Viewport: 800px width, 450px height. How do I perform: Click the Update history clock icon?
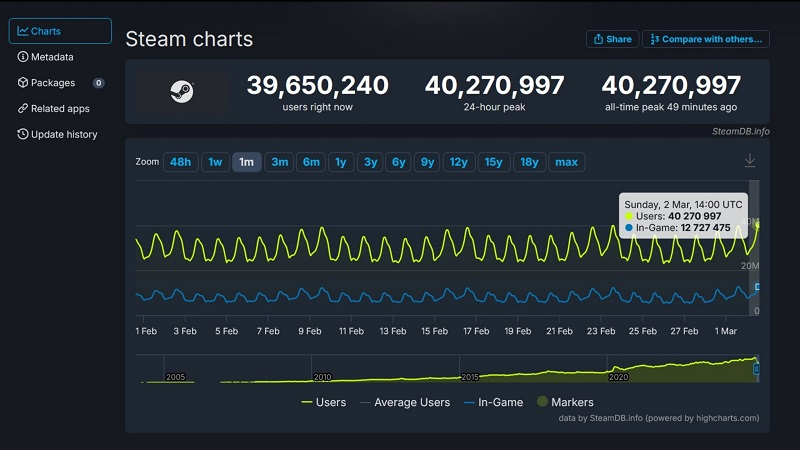pos(23,134)
